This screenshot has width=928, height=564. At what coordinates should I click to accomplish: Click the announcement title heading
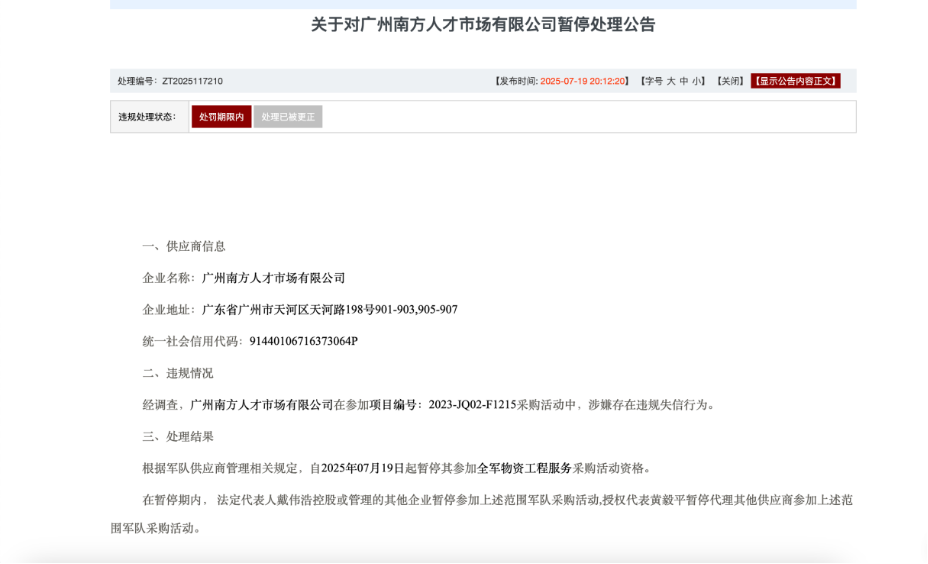click(483, 25)
